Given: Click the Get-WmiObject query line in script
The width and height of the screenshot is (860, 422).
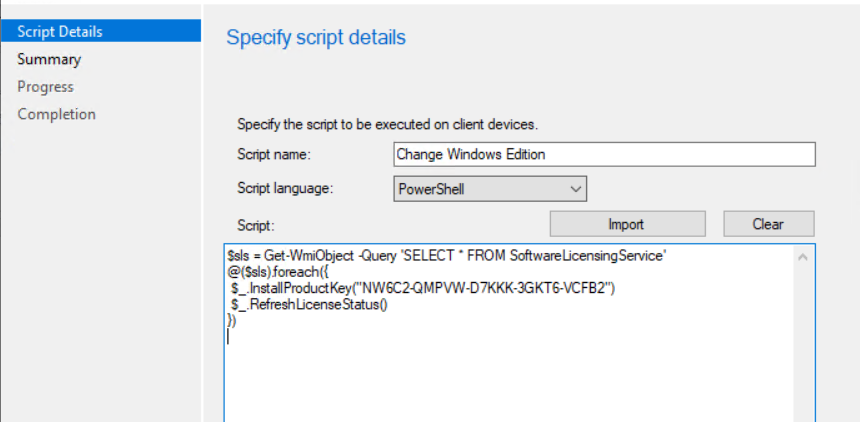Looking at the screenshot, I should tap(446, 256).
